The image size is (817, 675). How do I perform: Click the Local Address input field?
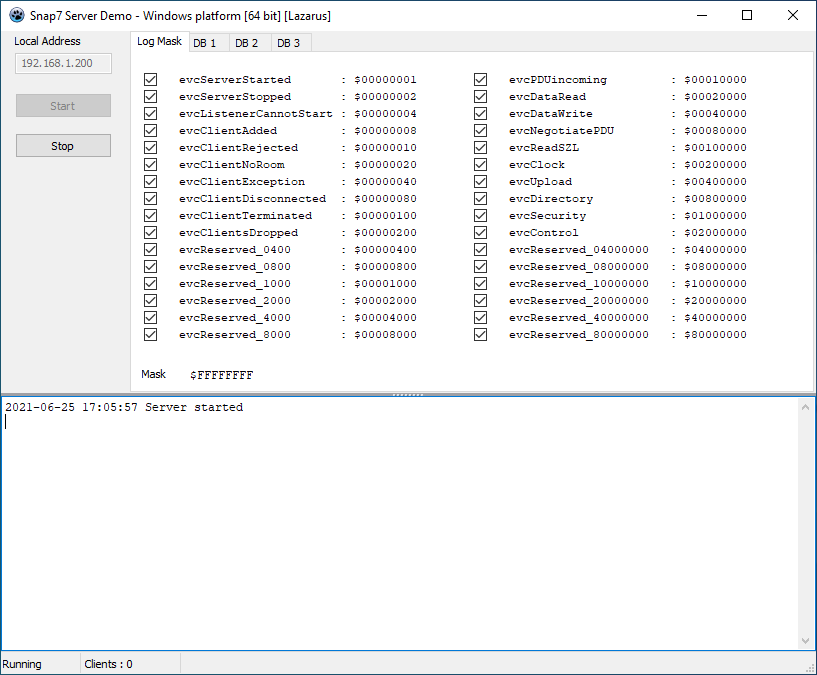63,63
